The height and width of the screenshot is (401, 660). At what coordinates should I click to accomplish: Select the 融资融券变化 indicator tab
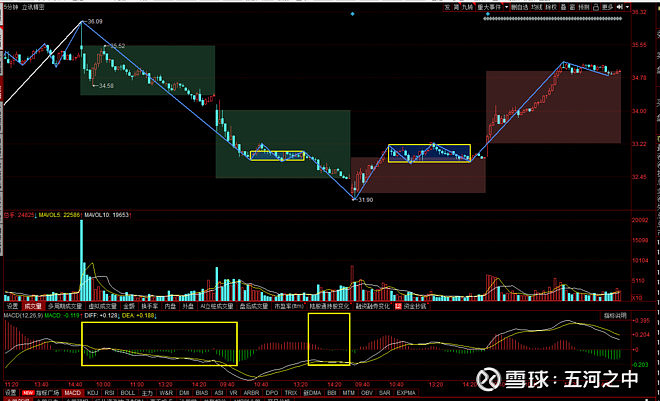(373, 306)
